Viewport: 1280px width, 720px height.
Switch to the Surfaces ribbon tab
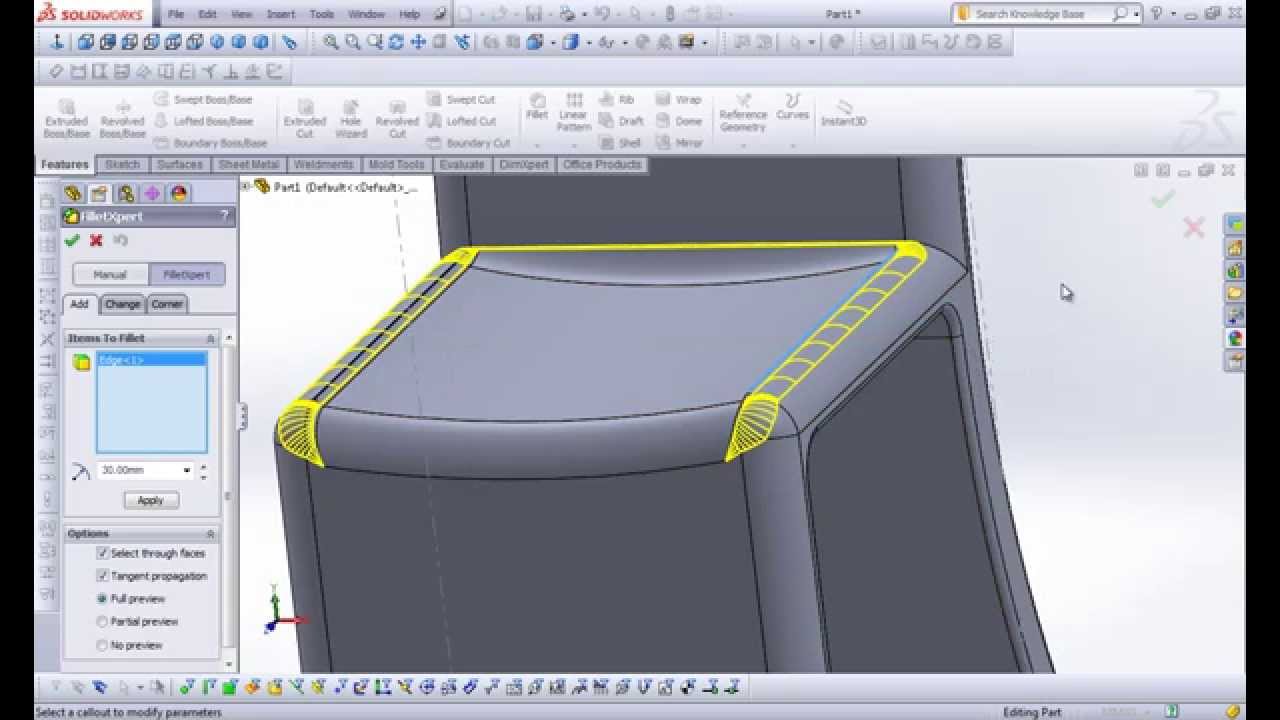[180, 164]
